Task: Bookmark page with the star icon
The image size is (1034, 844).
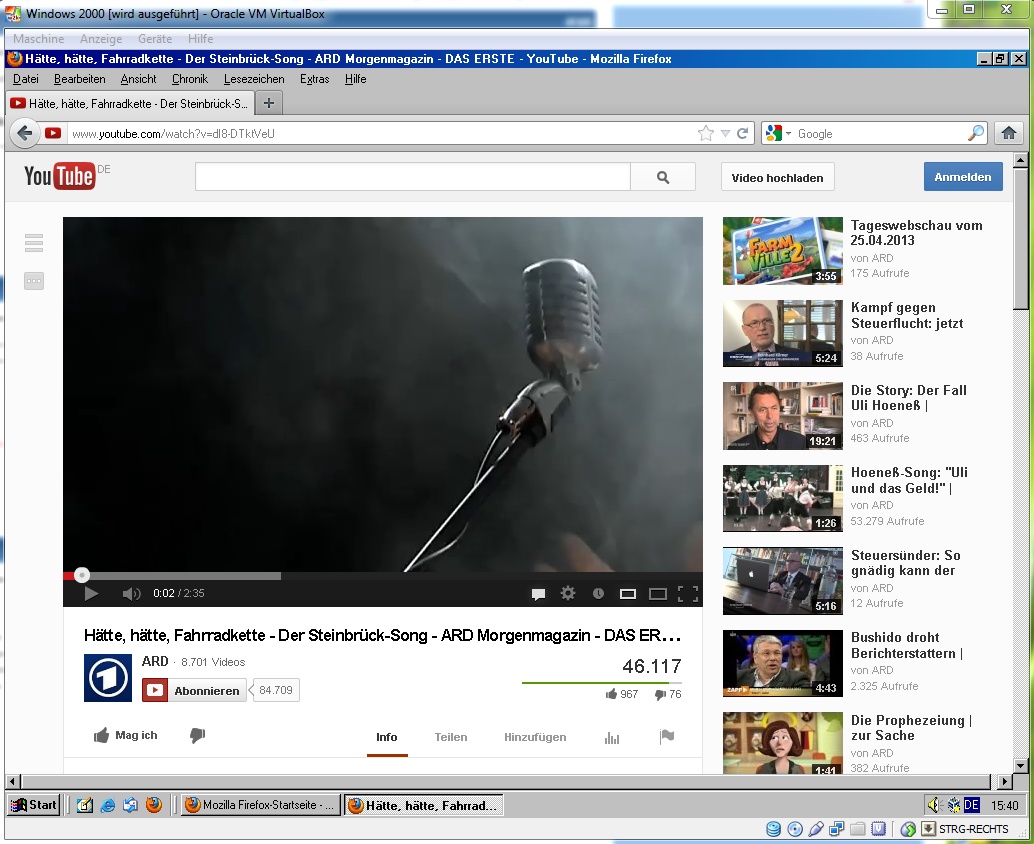Action: [x=706, y=133]
